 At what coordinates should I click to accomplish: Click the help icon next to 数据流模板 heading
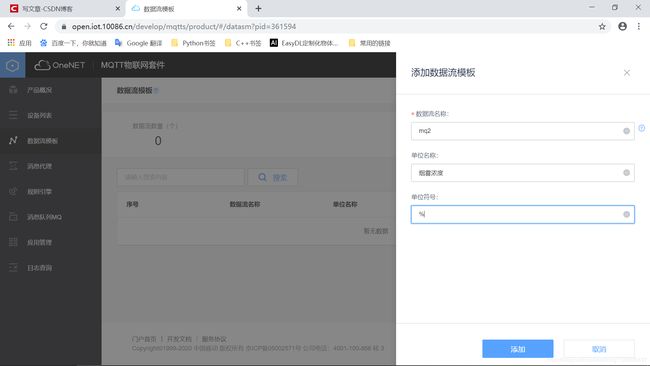(156, 91)
